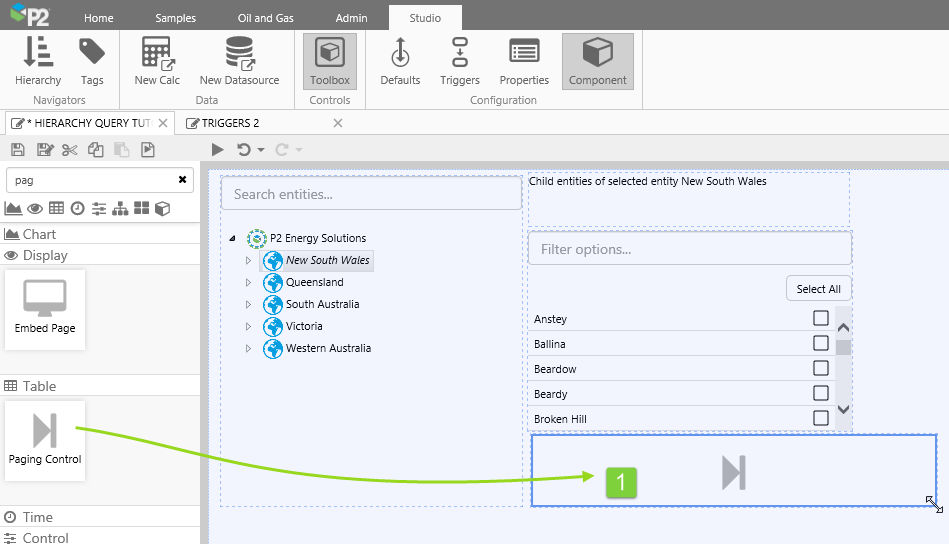Open the Properties panel
The height and width of the screenshot is (544, 949).
coord(524,61)
